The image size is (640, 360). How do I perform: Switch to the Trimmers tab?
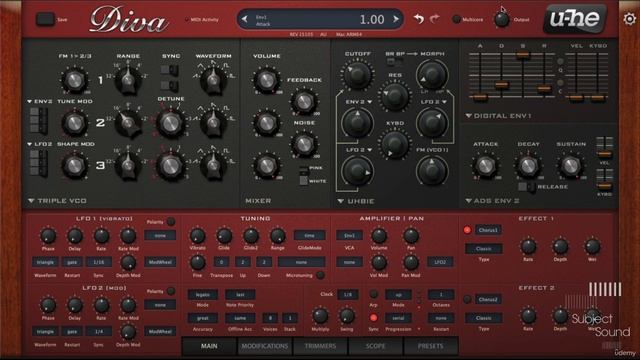[x=320, y=346]
